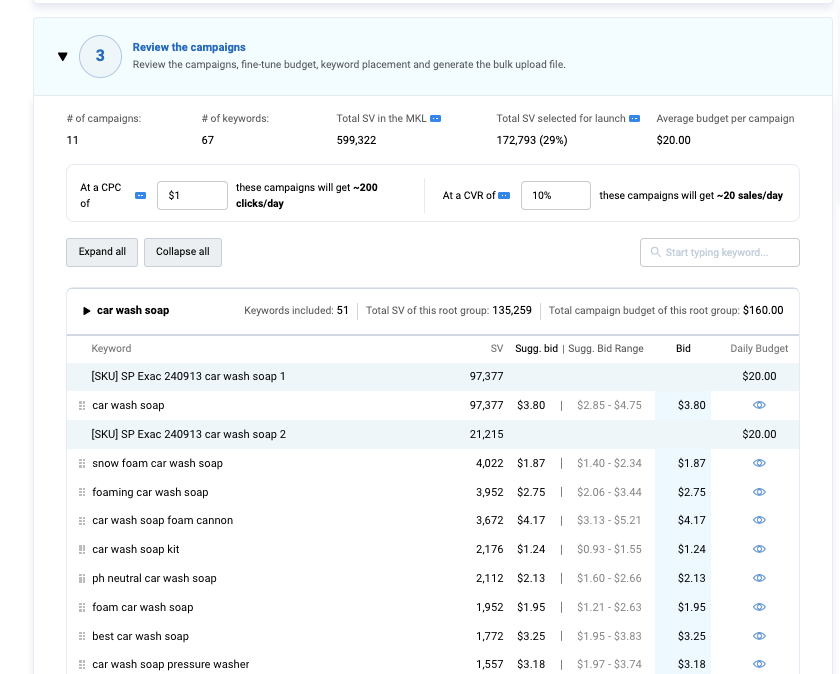The height and width of the screenshot is (674, 840).
Task: Click the $2.75 bid for foaming car wash soap
Action: click(x=691, y=492)
